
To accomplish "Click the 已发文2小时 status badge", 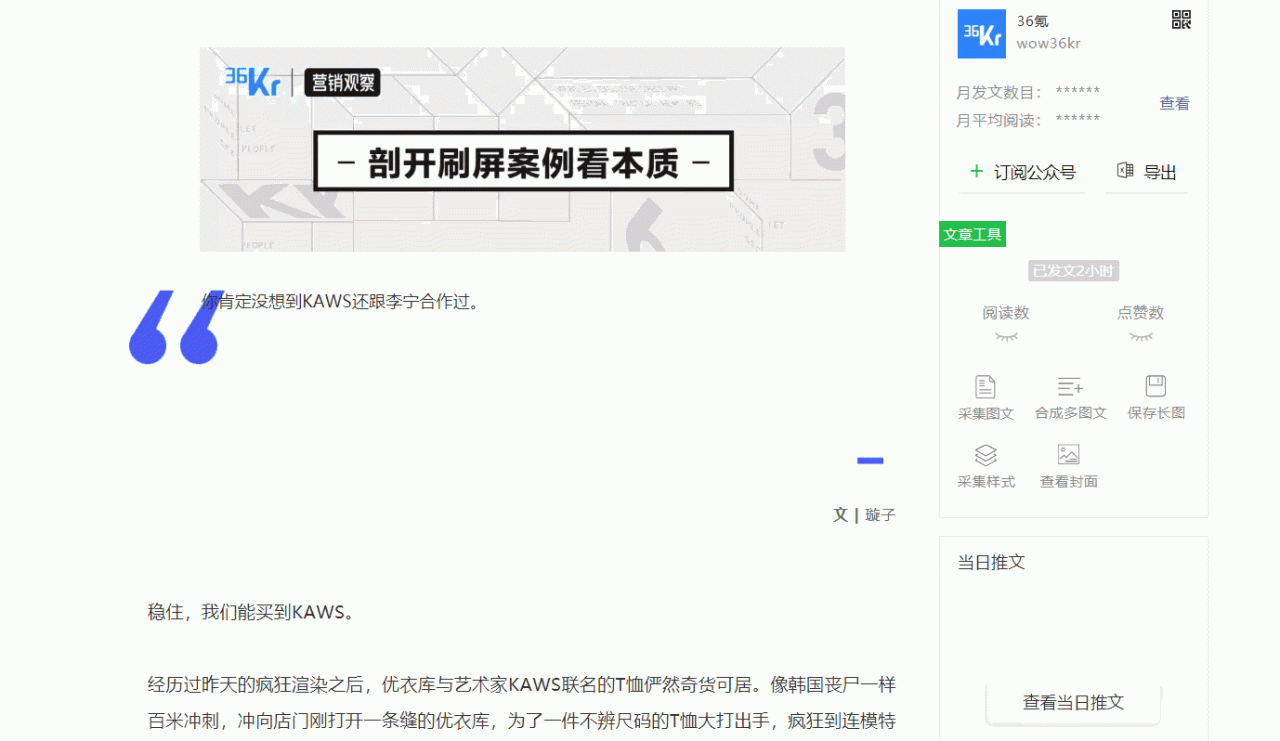I will [1072, 270].
